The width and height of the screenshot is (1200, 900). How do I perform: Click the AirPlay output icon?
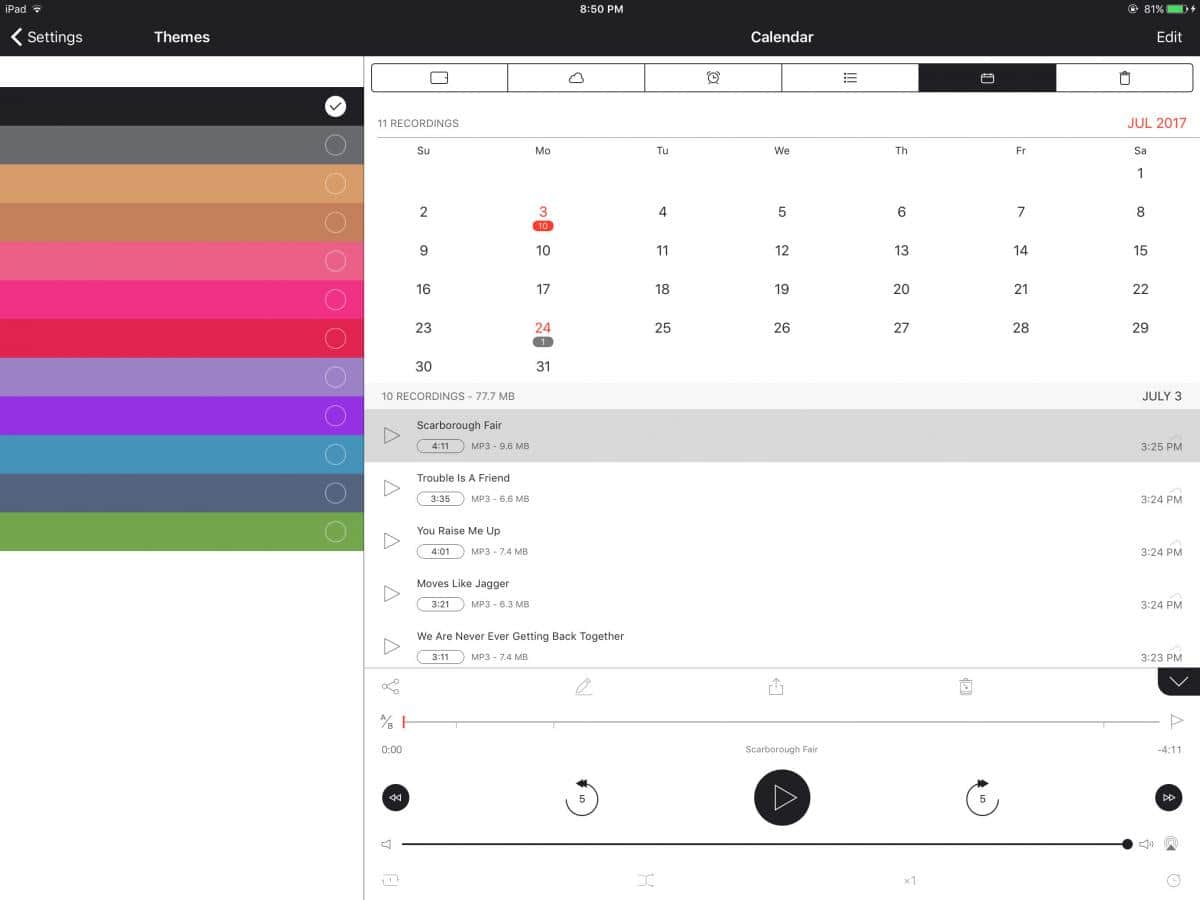tap(1172, 844)
